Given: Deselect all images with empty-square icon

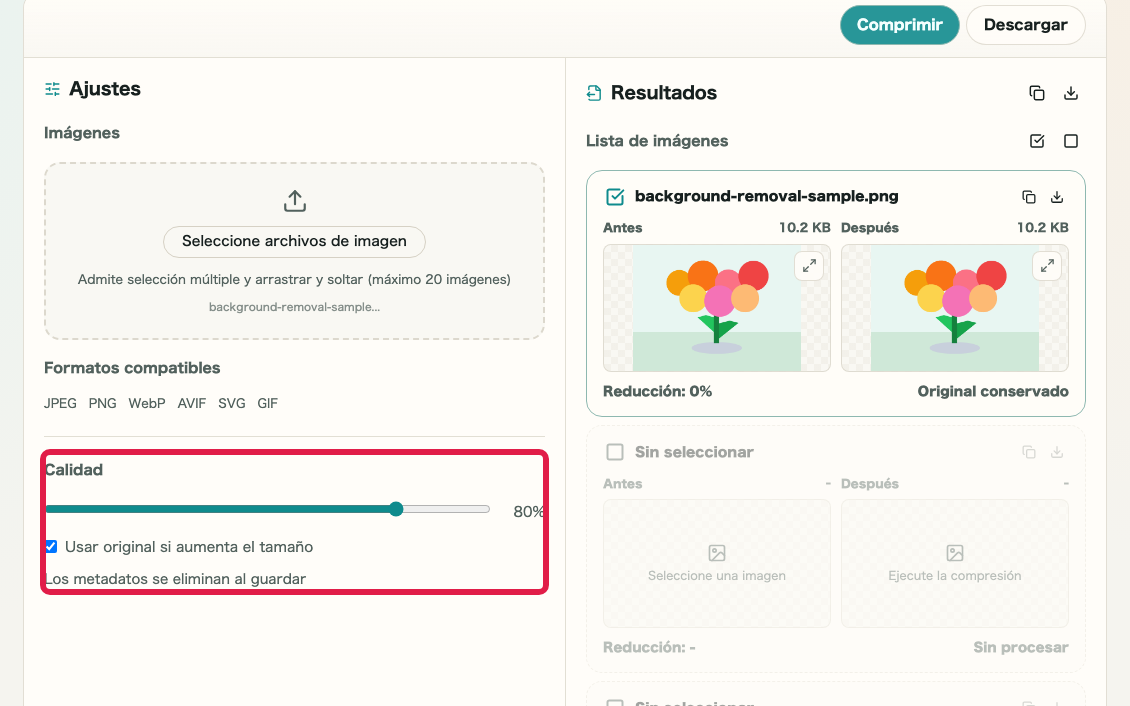Looking at the screenshot, I should pyautogui.click(x=1071, y=140).
